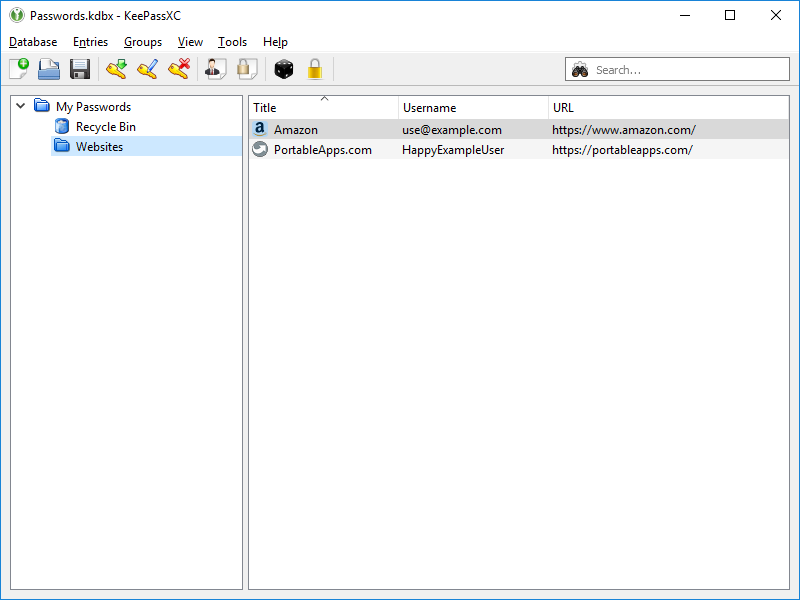Open the Tools menu
Image resolution: width=800 pixels, height=600 pixels.
232,42
